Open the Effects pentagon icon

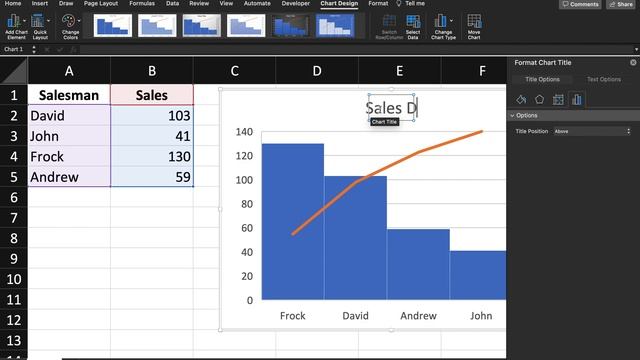(x=540, y=99)
